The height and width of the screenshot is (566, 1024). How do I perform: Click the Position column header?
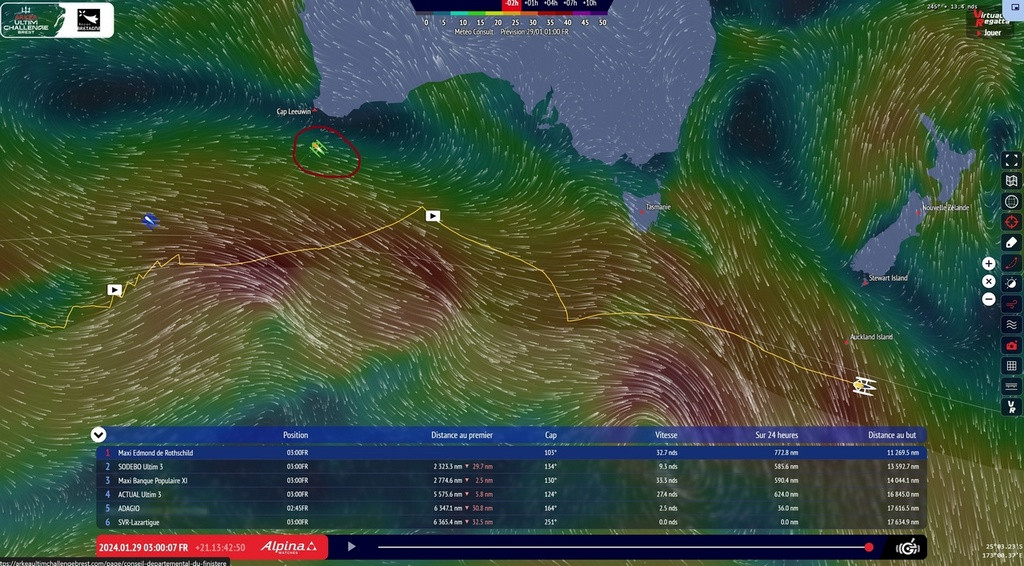295,435
